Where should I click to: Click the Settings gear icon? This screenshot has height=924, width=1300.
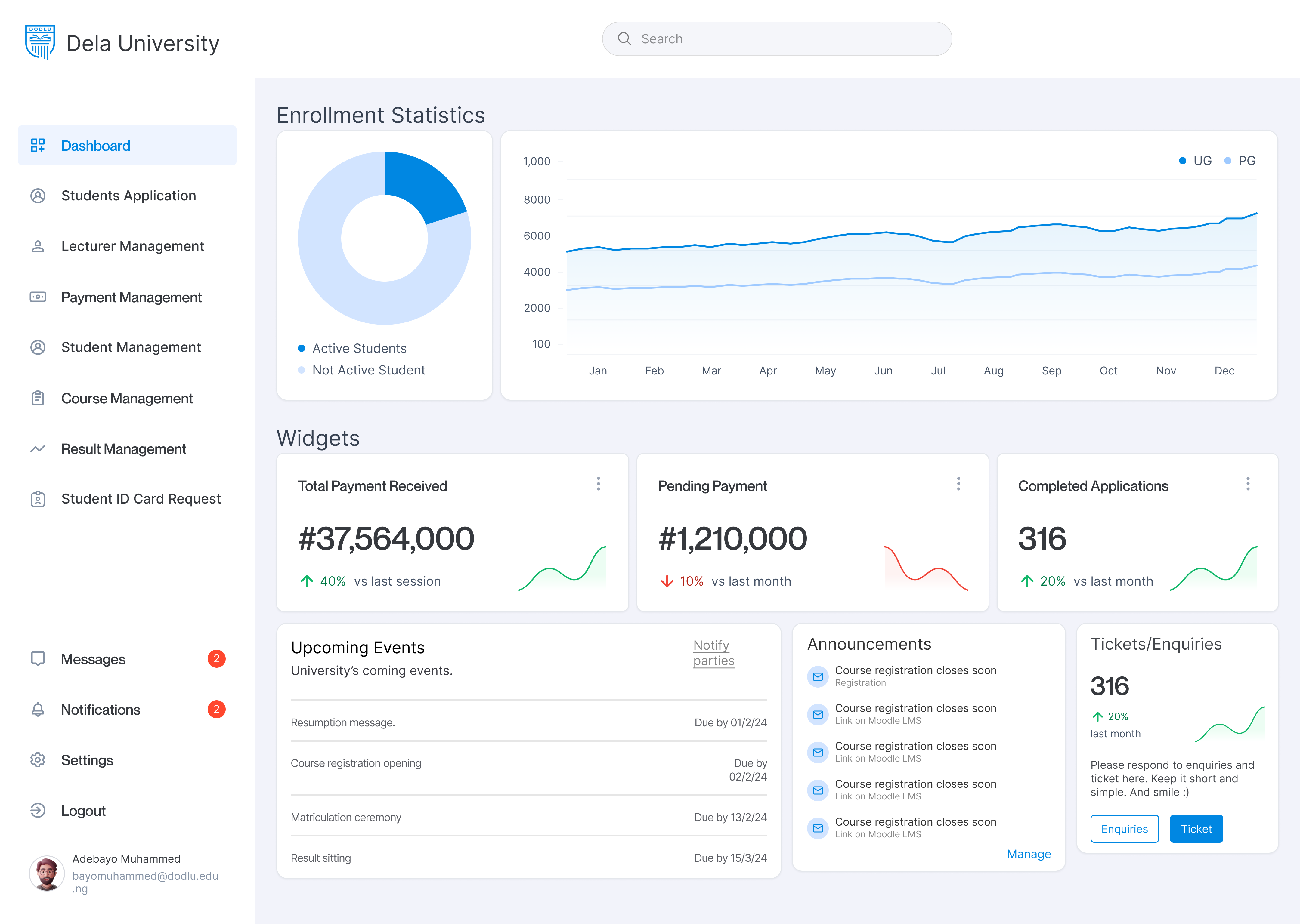click(38, 760)
